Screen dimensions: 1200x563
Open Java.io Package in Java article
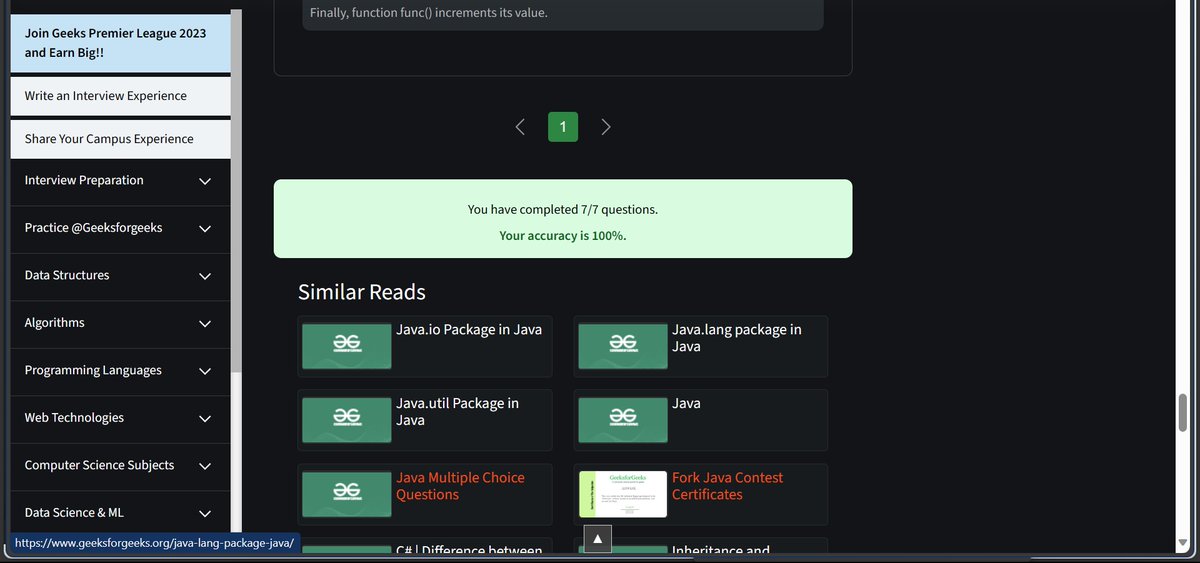tap(469, 329)
